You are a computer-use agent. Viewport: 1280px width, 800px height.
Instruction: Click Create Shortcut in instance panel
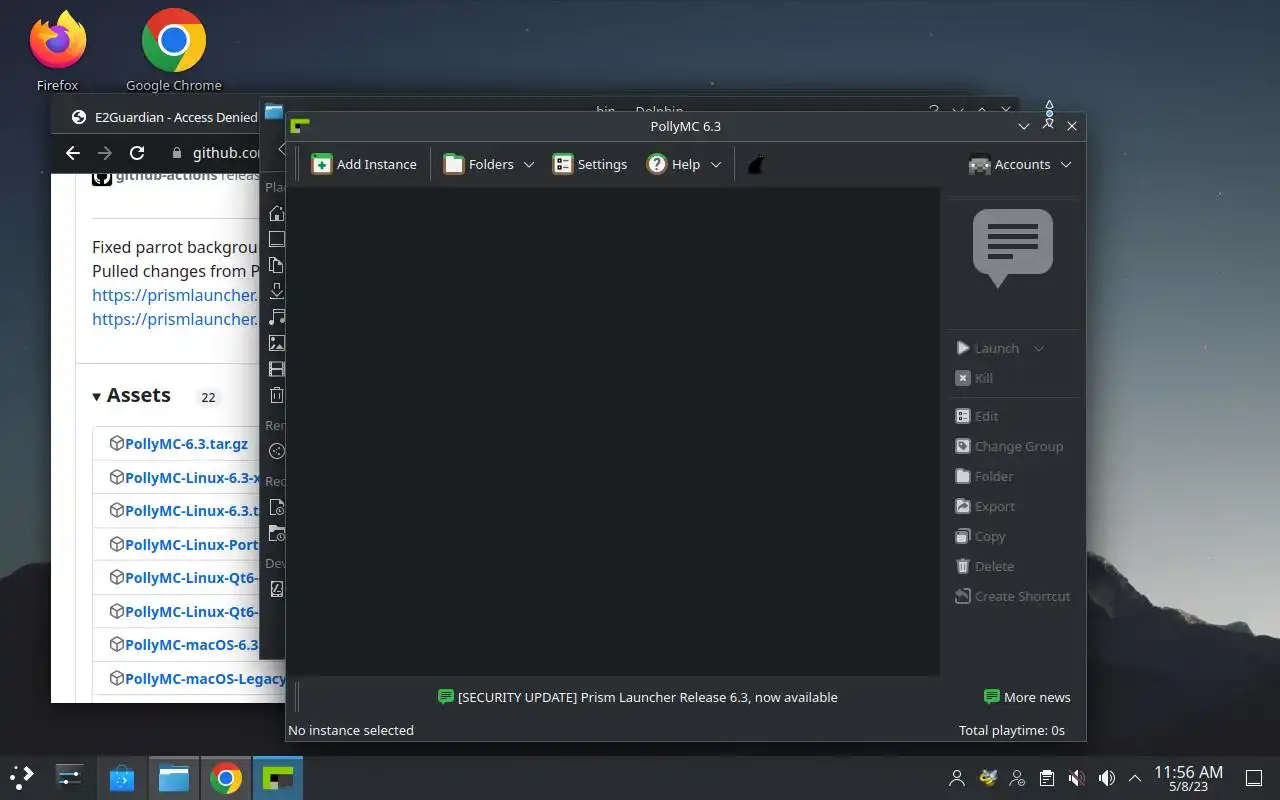(1012, 596)
